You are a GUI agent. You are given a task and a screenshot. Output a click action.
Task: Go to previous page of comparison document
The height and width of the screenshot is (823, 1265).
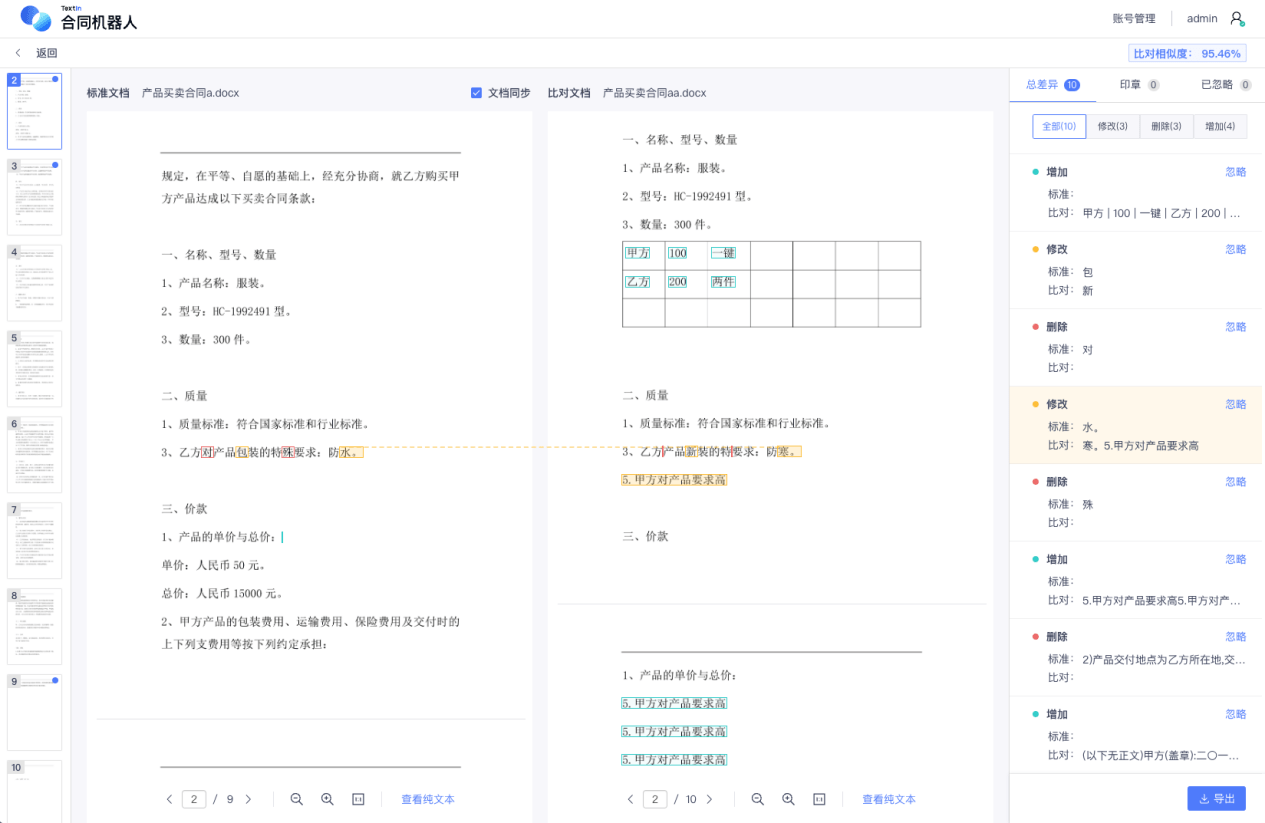click(630, 799)
